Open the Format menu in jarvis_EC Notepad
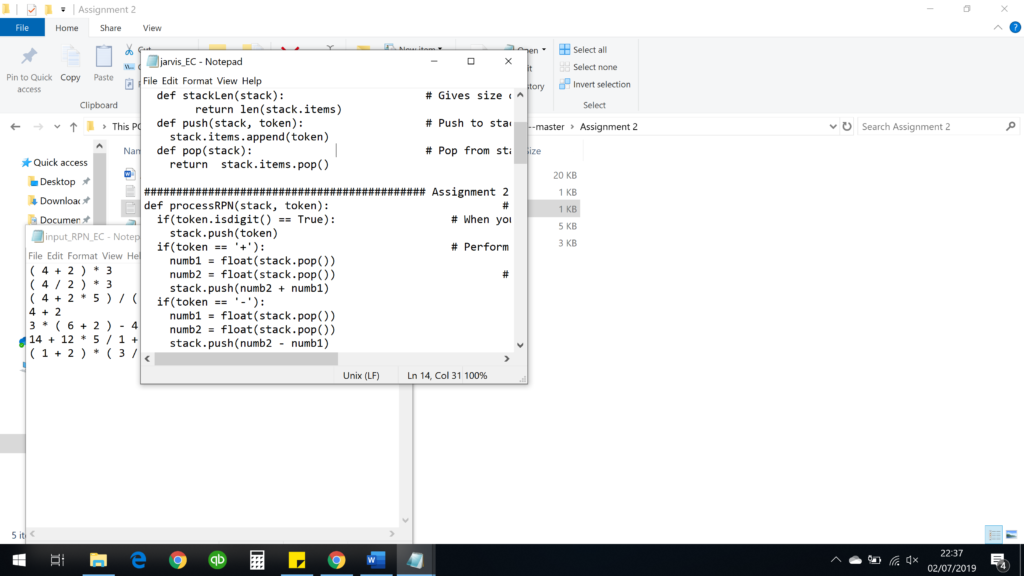 (x=196, y=80)
